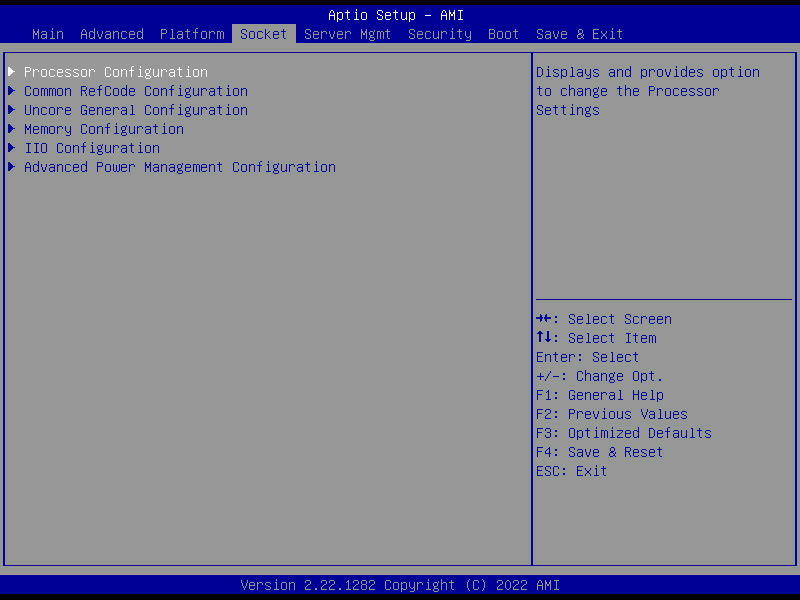Switch to the Security tab
Screen dimensions: 800x600
point(440,34)
